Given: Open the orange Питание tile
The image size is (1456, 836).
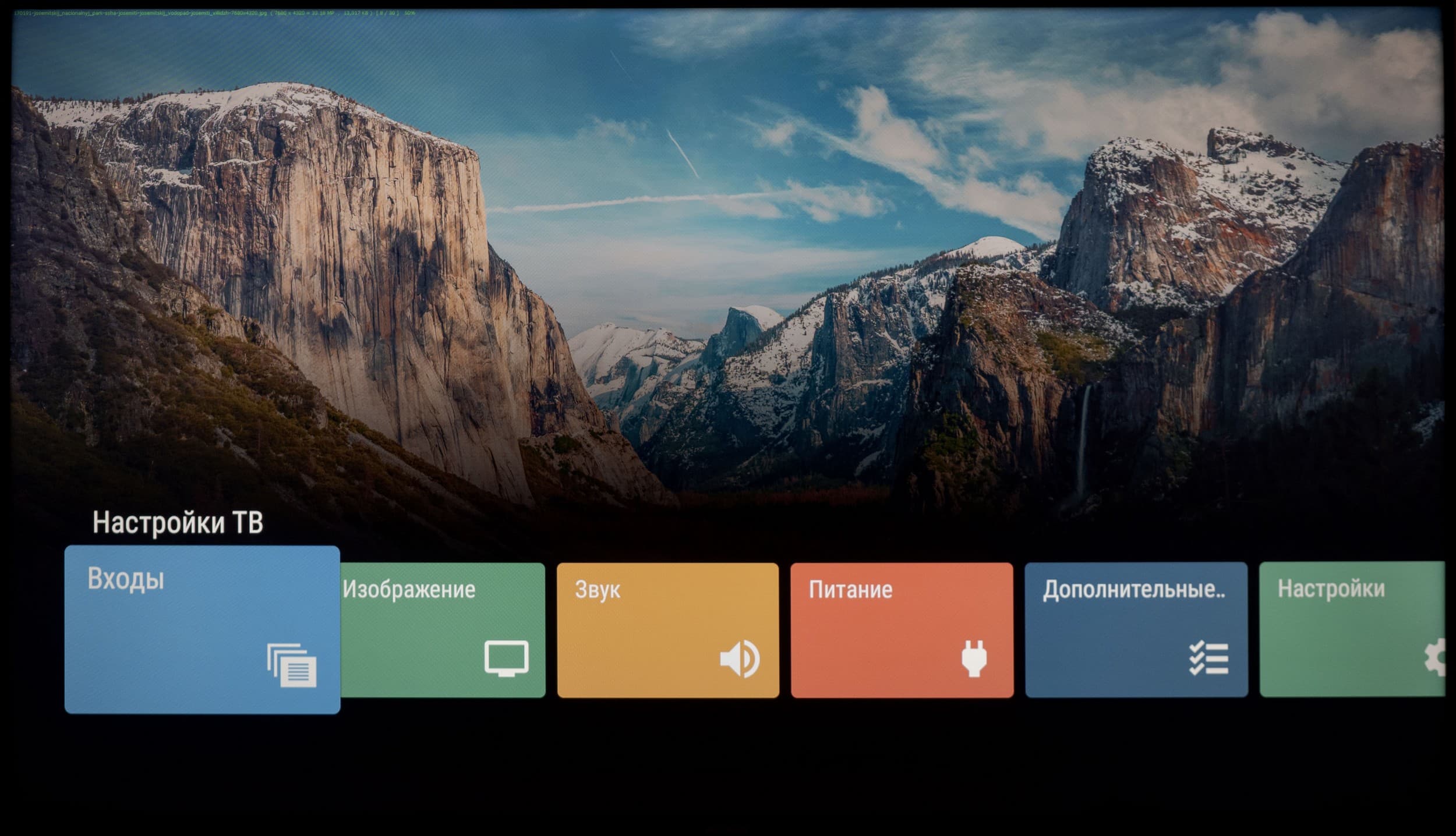Looking at the screenshot, I should (902, 630).
